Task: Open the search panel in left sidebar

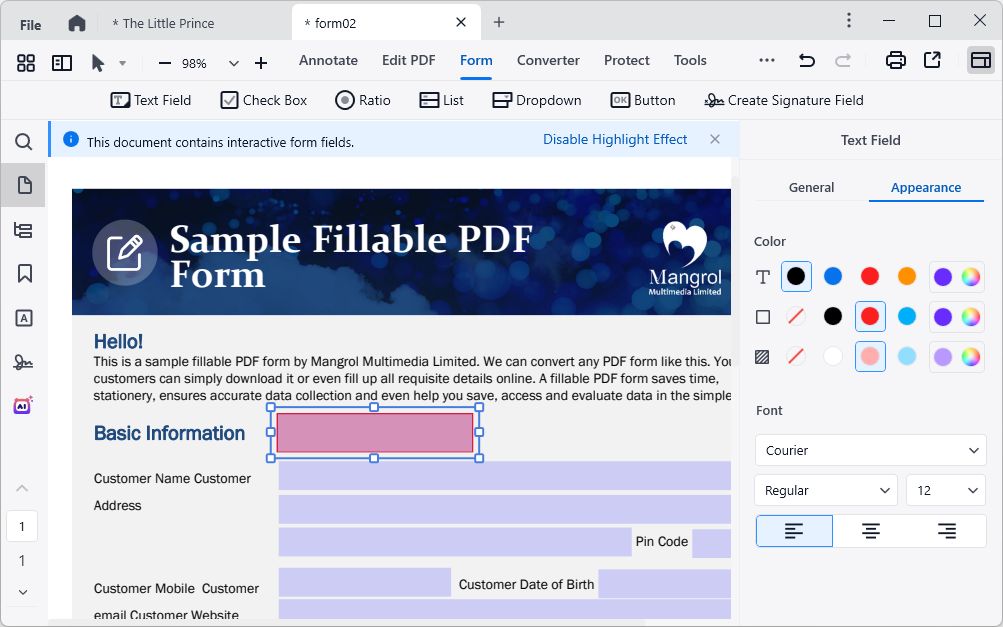Action: (x=24, y=142)
